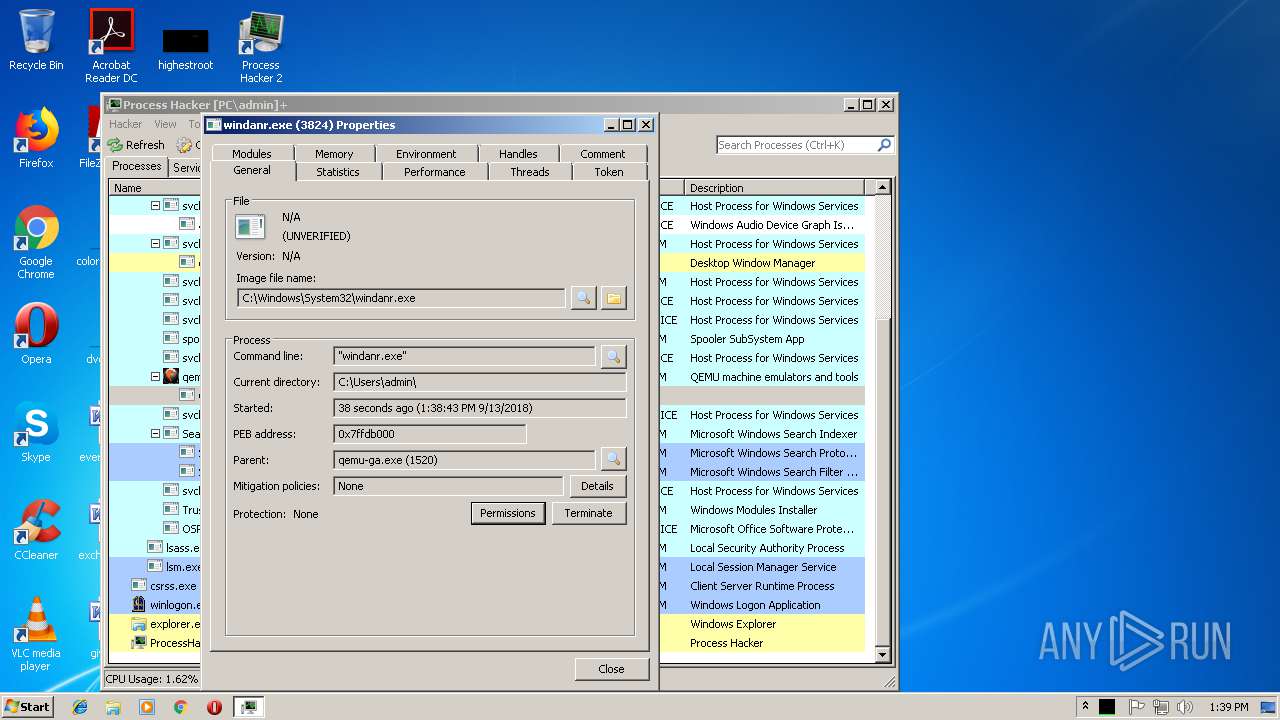Switch to the Threads tab

[x=530, y=172]
